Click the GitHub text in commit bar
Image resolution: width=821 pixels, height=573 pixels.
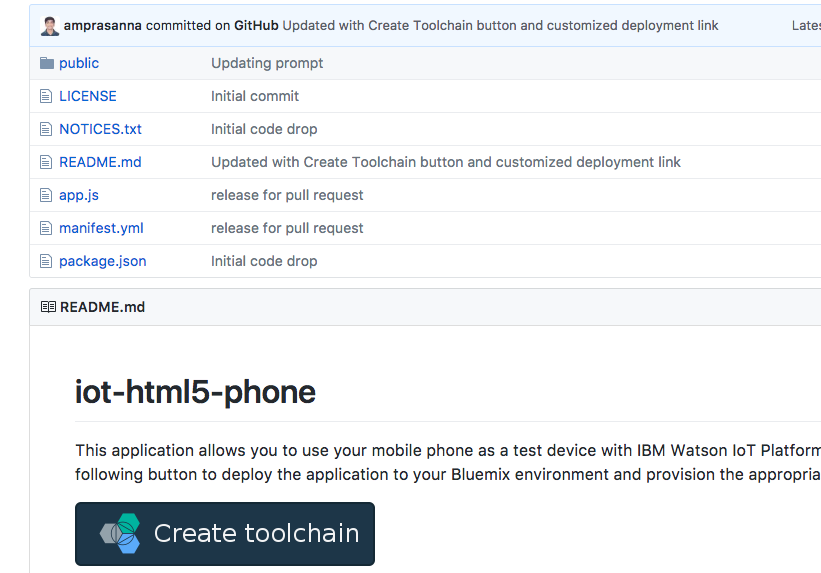coord(256,26)
